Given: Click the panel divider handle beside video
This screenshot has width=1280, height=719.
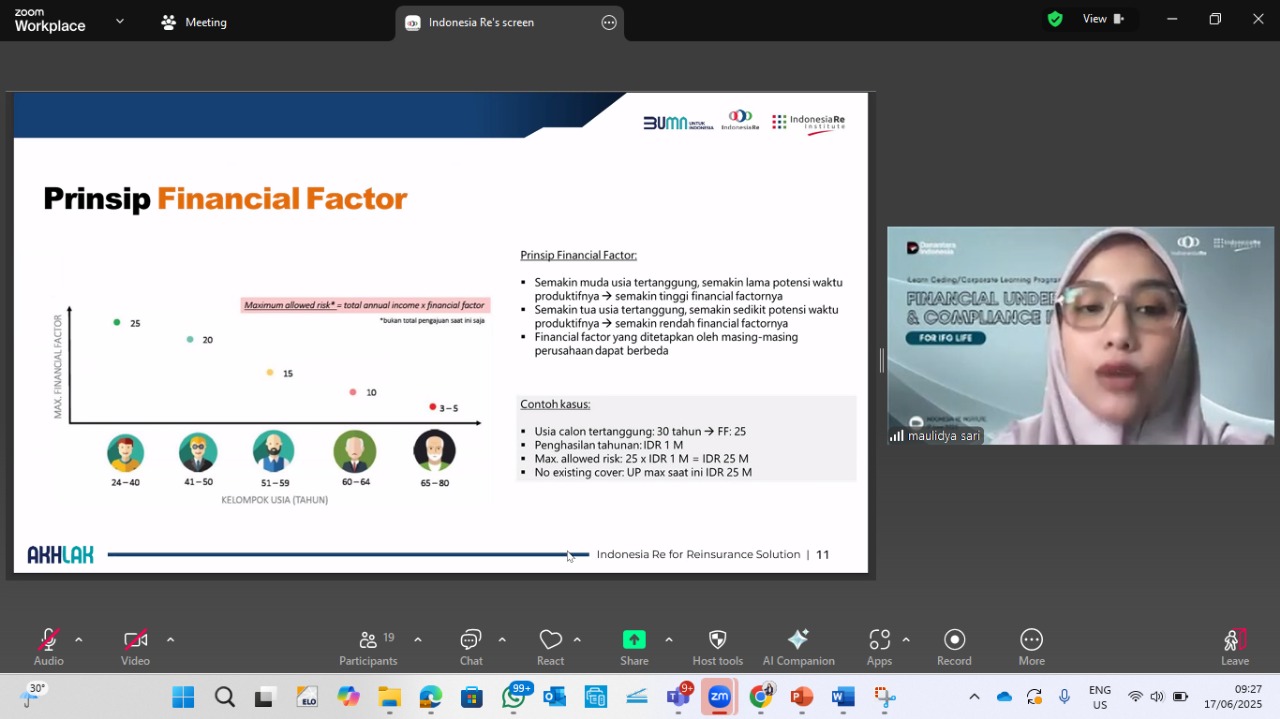Looking at the screenshot, I should click(x=881, y=361).
